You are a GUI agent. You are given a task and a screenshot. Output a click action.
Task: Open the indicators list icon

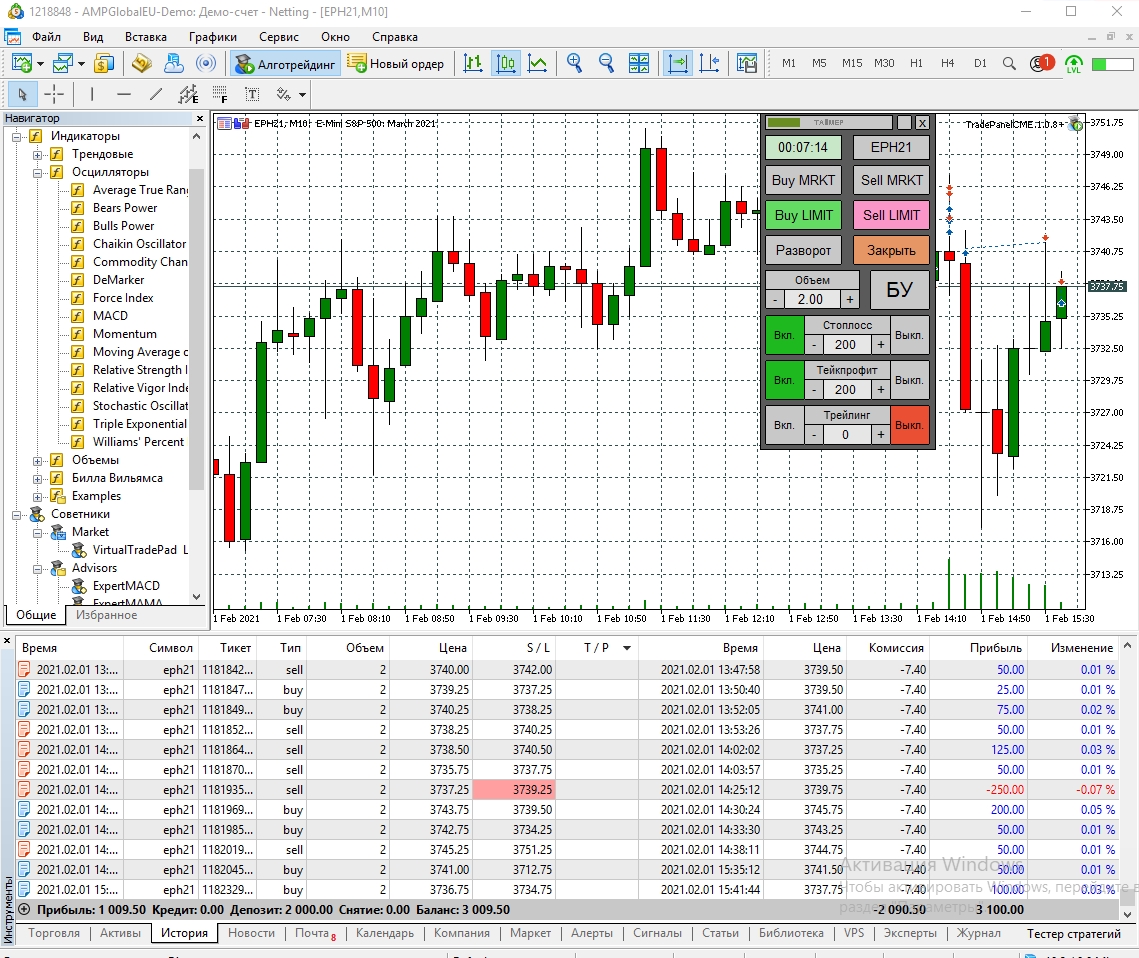[x=747, y=64]
